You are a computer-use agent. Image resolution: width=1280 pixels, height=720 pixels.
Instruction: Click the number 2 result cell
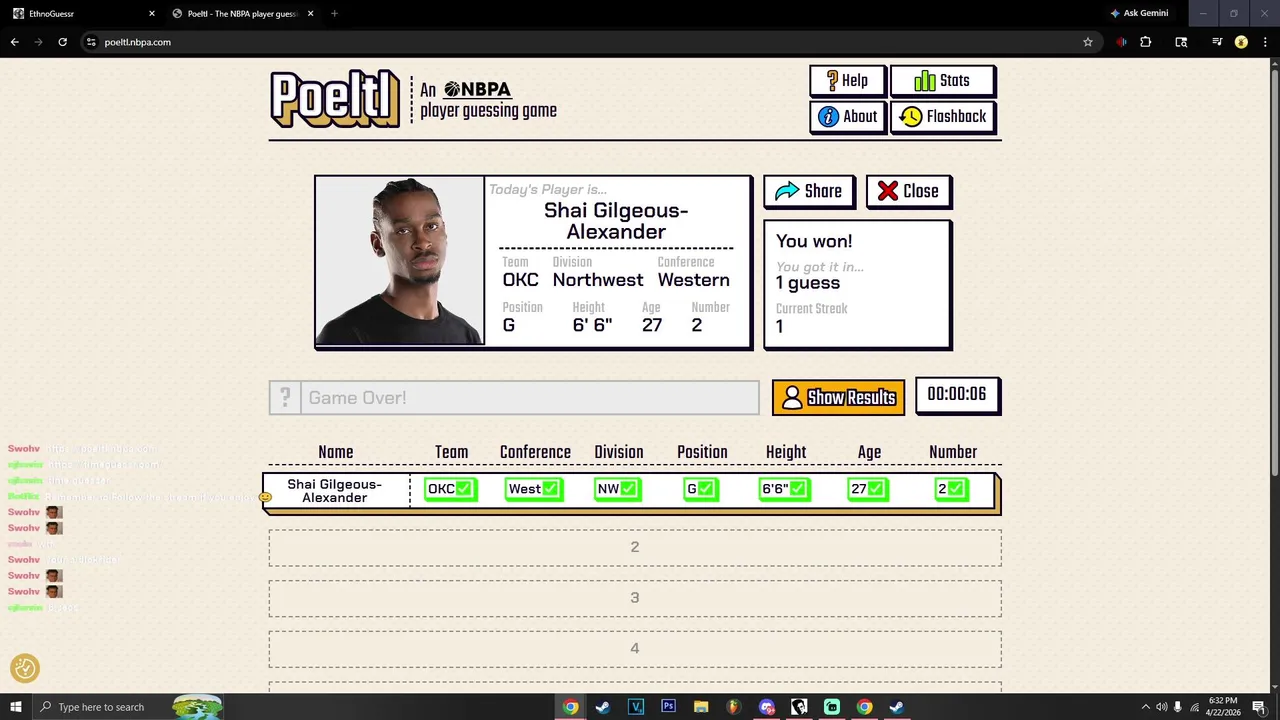[x=952, y=489]
